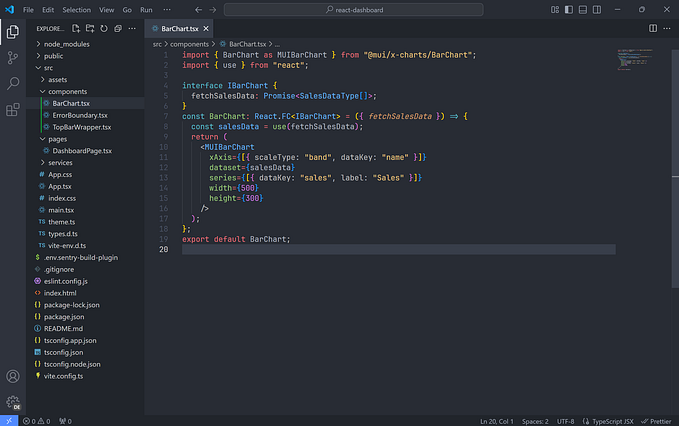Click the src breadcrumb
Viewport: 679px width, 426px height.
(157, 44)
